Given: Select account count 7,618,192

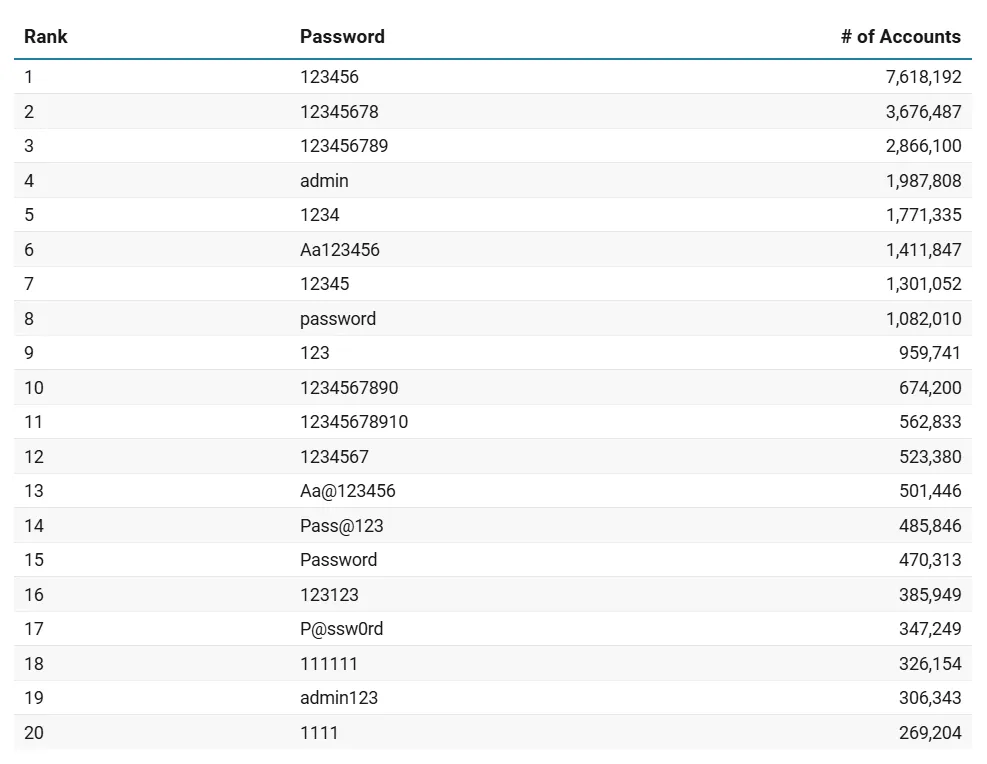Looking at the screenshot, I should tap(923, 77).
